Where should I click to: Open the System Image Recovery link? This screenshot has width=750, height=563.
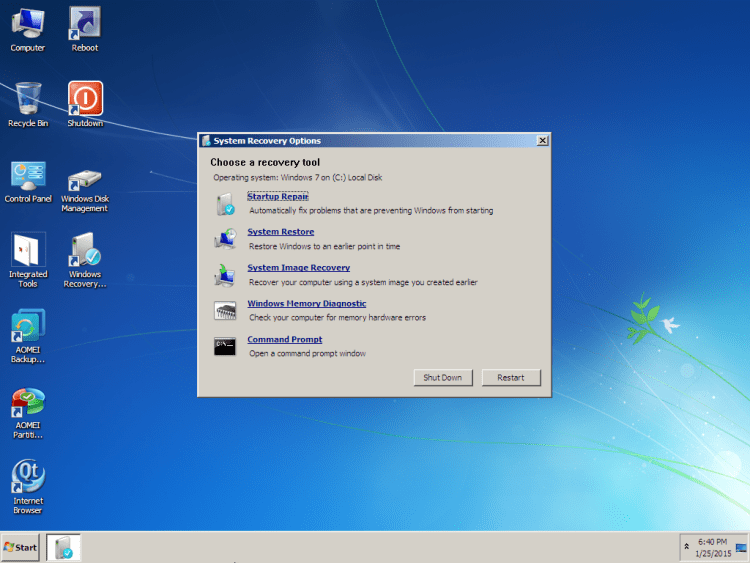[x=298, y=268]
